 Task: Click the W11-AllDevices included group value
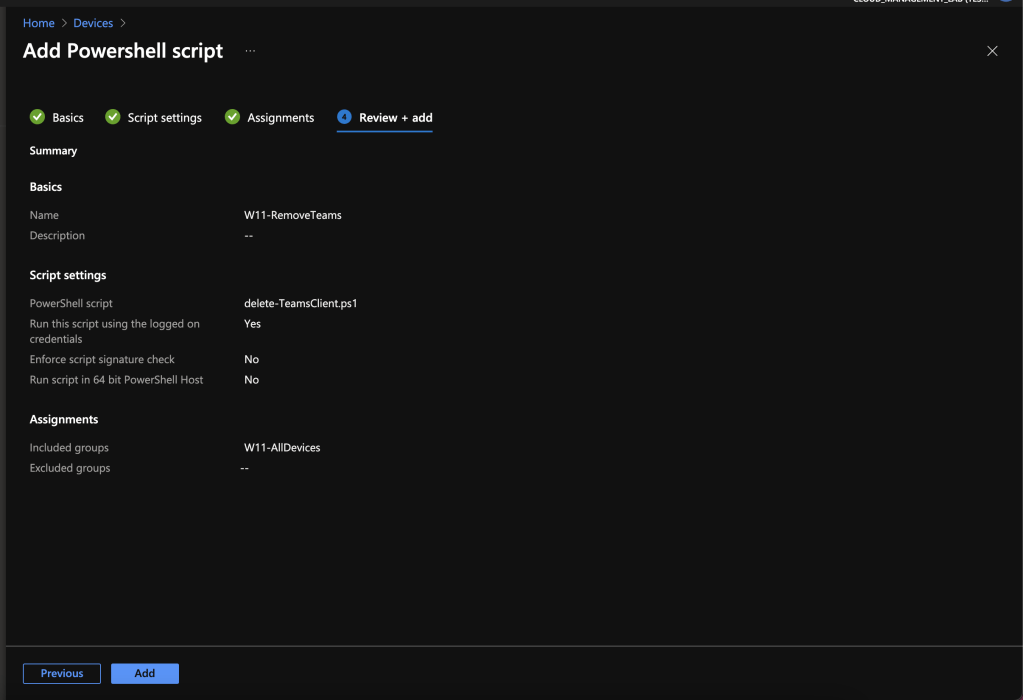tap(282, 448)
